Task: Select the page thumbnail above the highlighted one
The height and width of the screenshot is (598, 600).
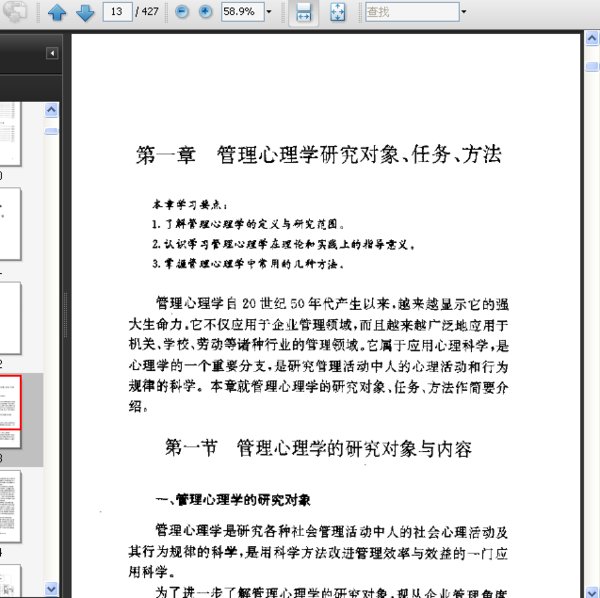Action: point(10,318)
